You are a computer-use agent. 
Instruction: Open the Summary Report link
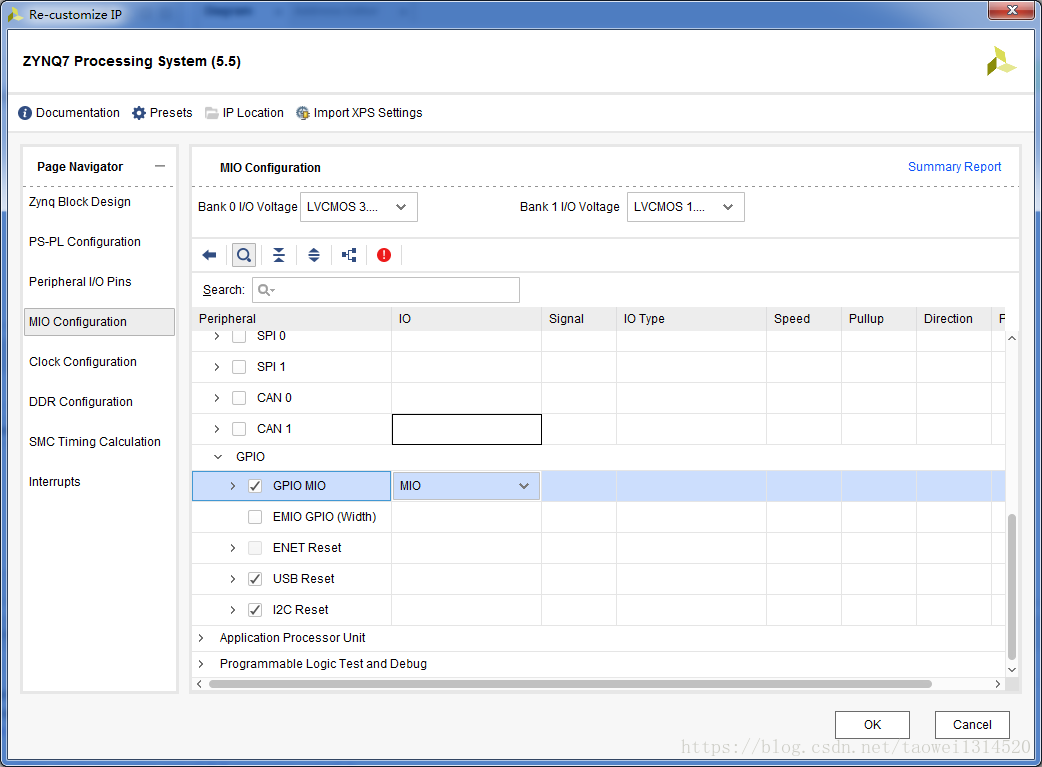click(x=954, y=167)
